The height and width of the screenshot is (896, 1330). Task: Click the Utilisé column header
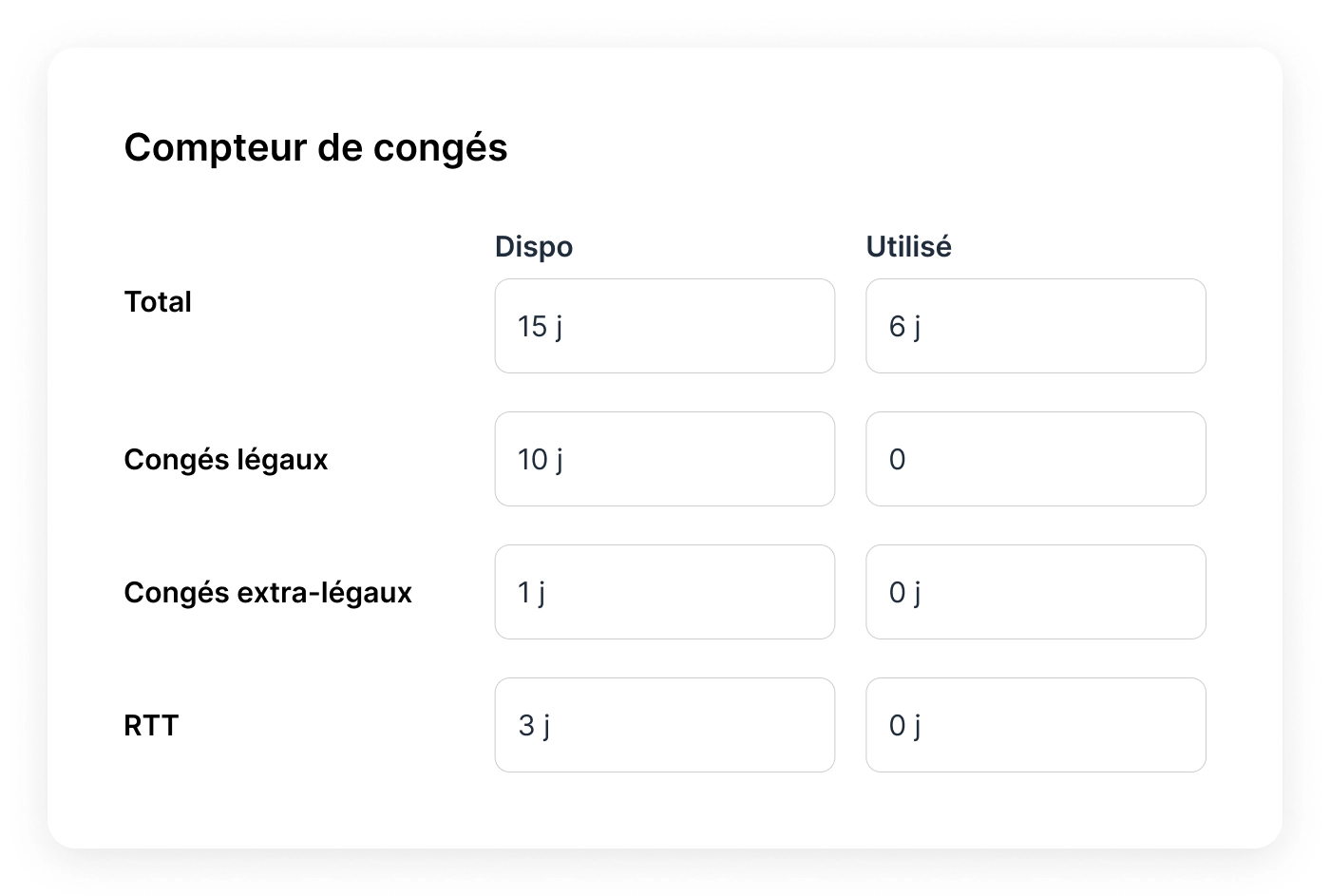point(908,246)
